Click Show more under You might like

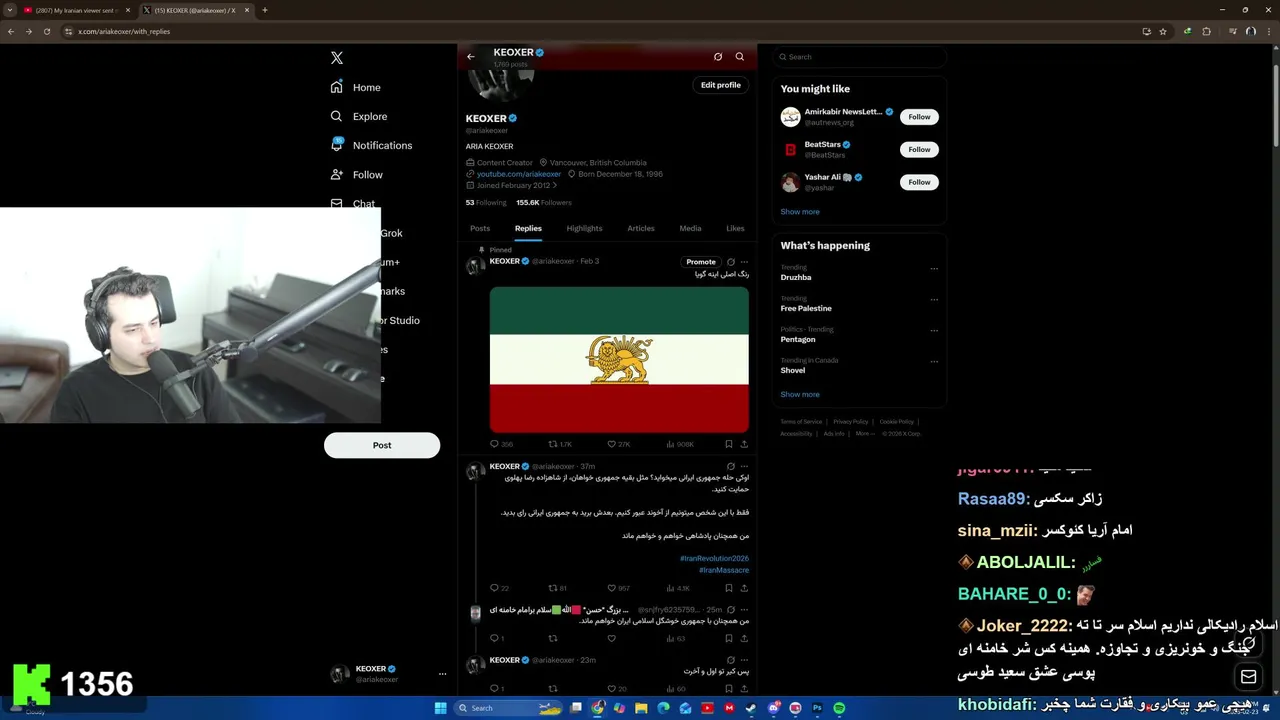click(800, 212)
